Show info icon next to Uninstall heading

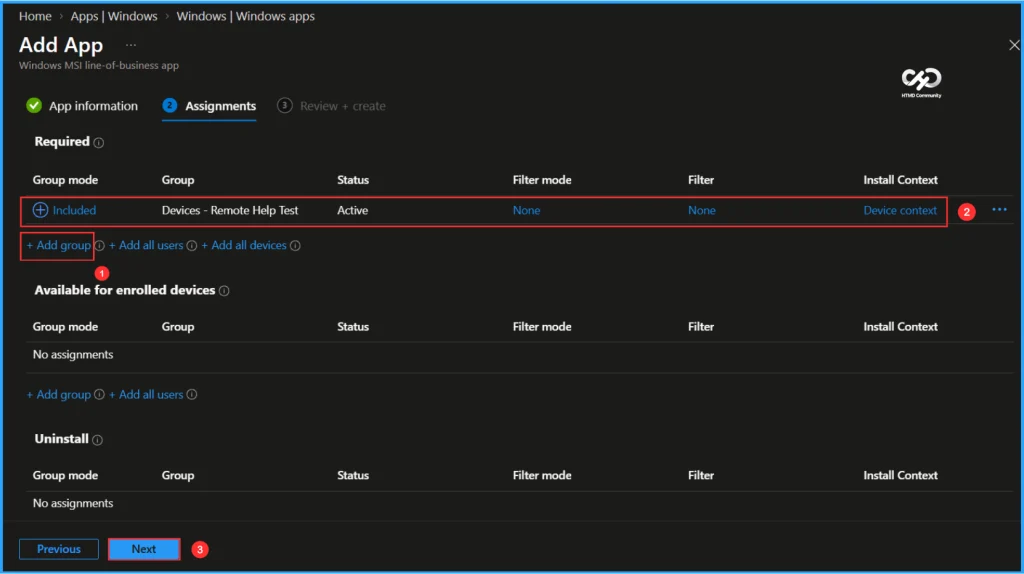coord(97,440)
